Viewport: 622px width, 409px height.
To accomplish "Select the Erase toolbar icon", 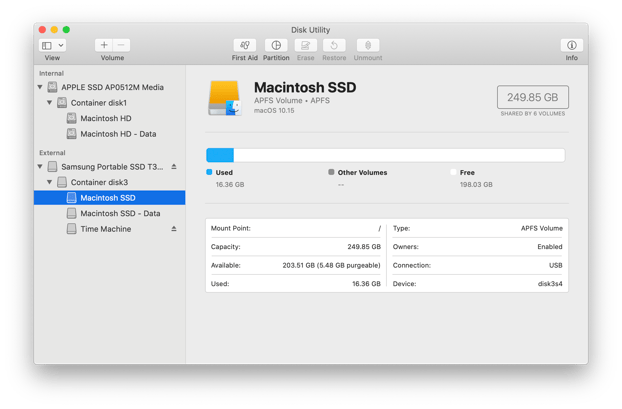I will 305,45.
